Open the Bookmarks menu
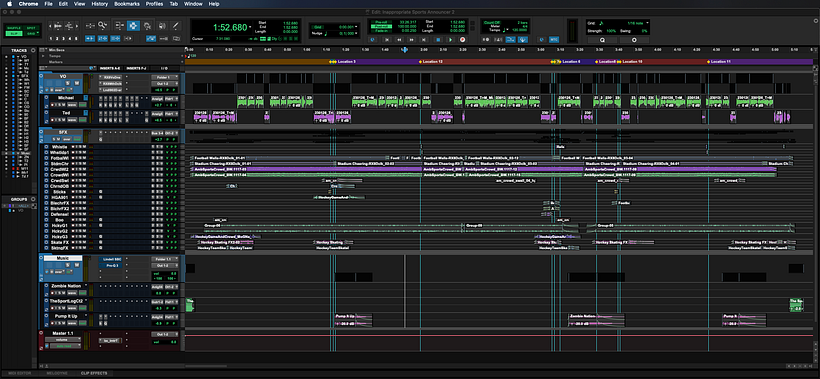820x379 pixels. (127, 4)
